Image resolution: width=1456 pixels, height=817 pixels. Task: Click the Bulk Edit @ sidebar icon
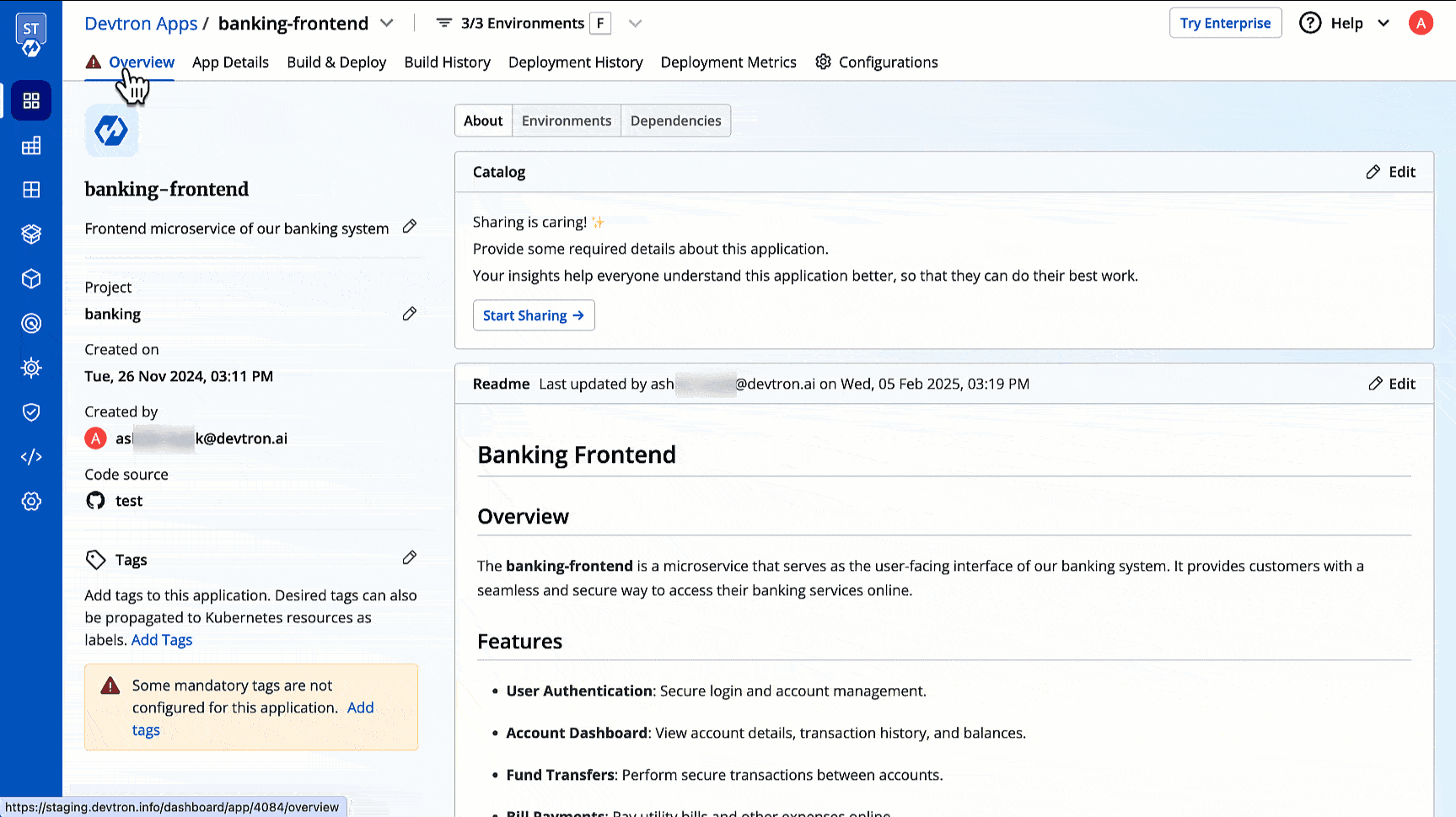tap(31, 323)
